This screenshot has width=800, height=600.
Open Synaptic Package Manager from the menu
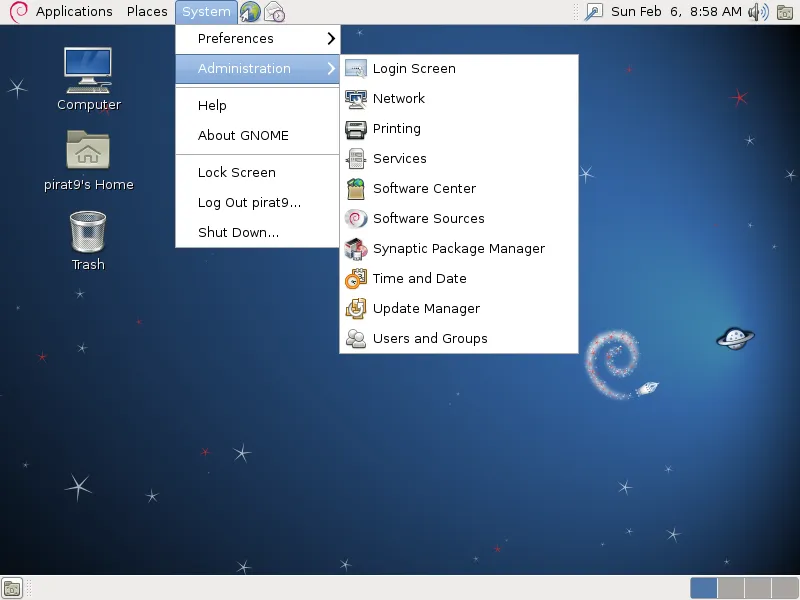tap(458, 249)
